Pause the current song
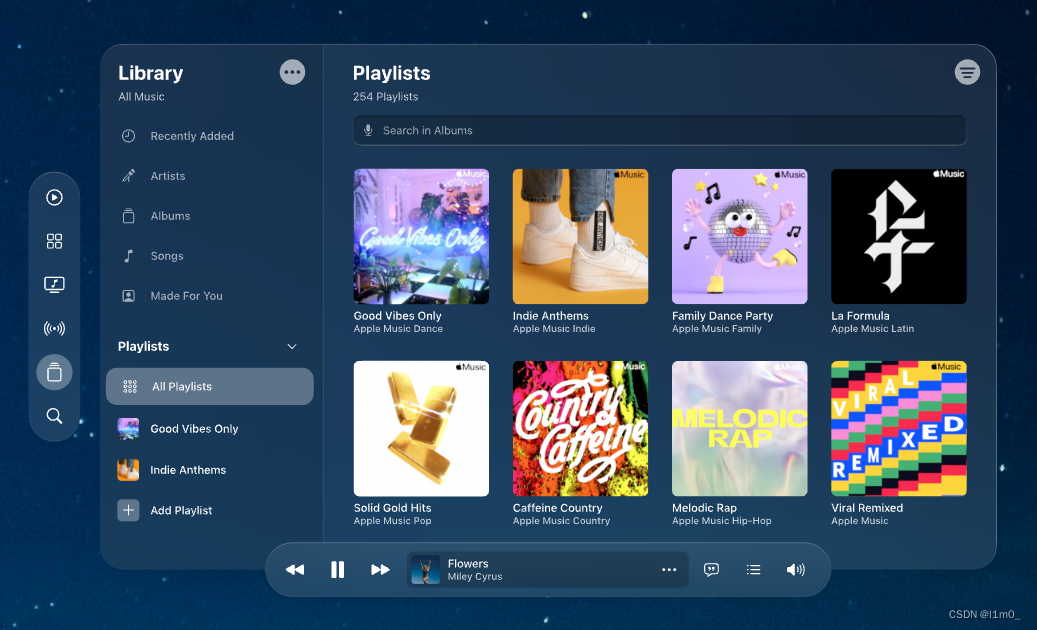 [337, 569]
